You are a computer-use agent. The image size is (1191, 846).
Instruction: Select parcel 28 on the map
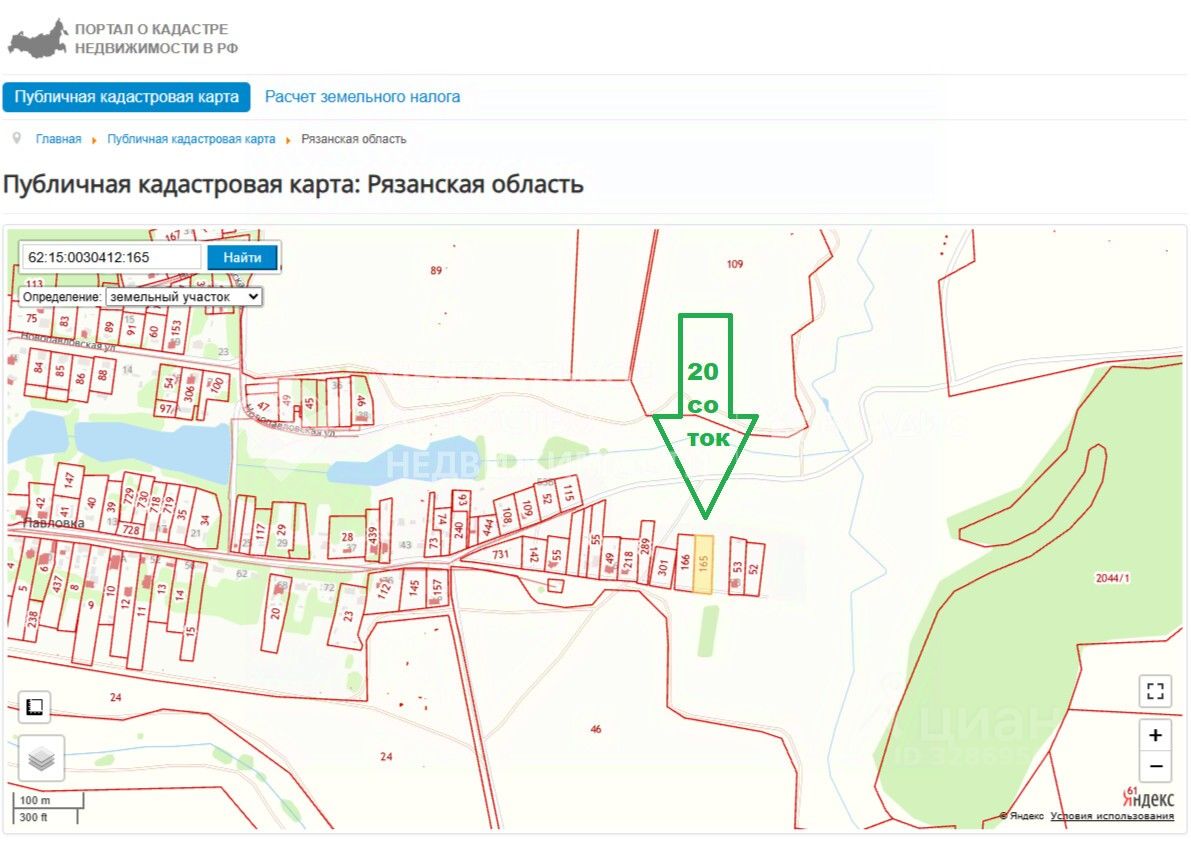[x=347, y=537]
